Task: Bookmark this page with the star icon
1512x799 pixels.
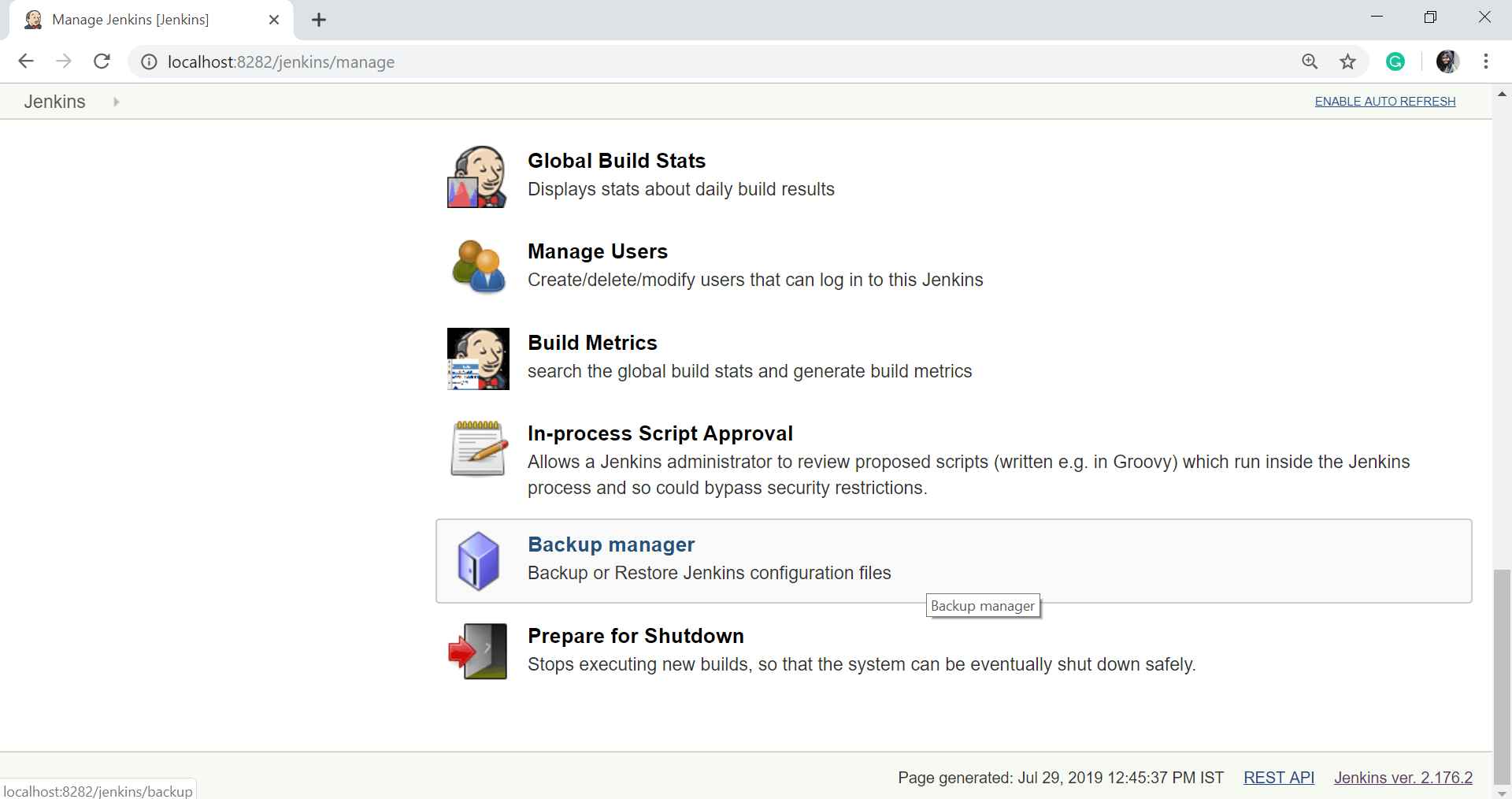Action: (x=1348, y=61)
